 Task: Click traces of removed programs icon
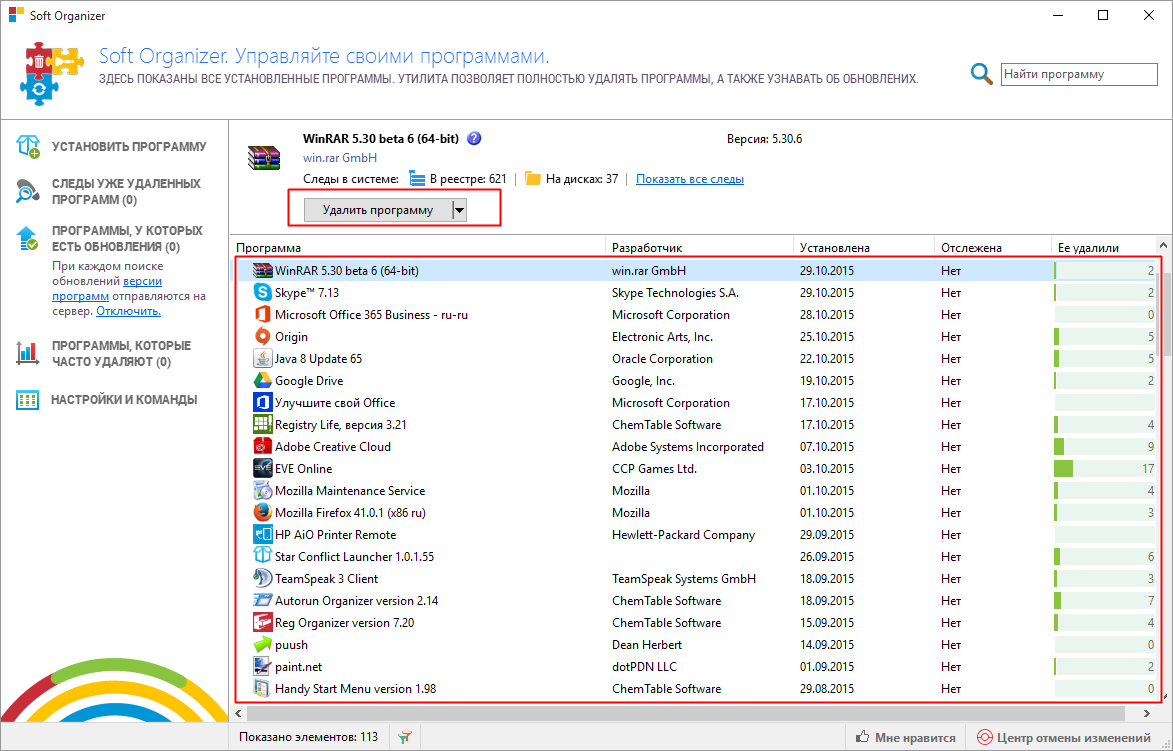28,191
